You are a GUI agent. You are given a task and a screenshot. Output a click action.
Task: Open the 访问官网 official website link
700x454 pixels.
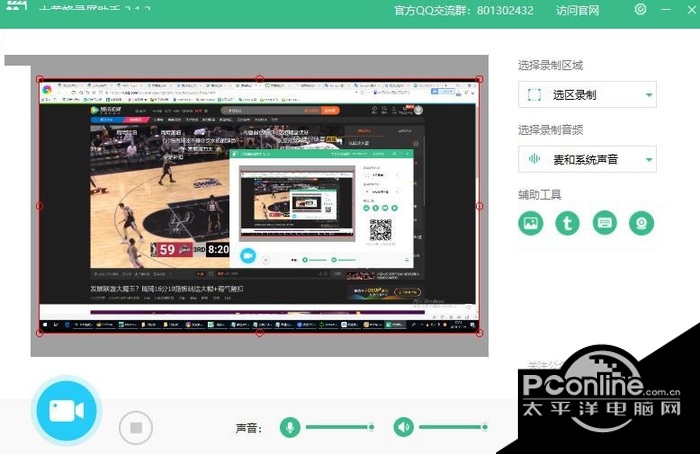pos(577,10)
